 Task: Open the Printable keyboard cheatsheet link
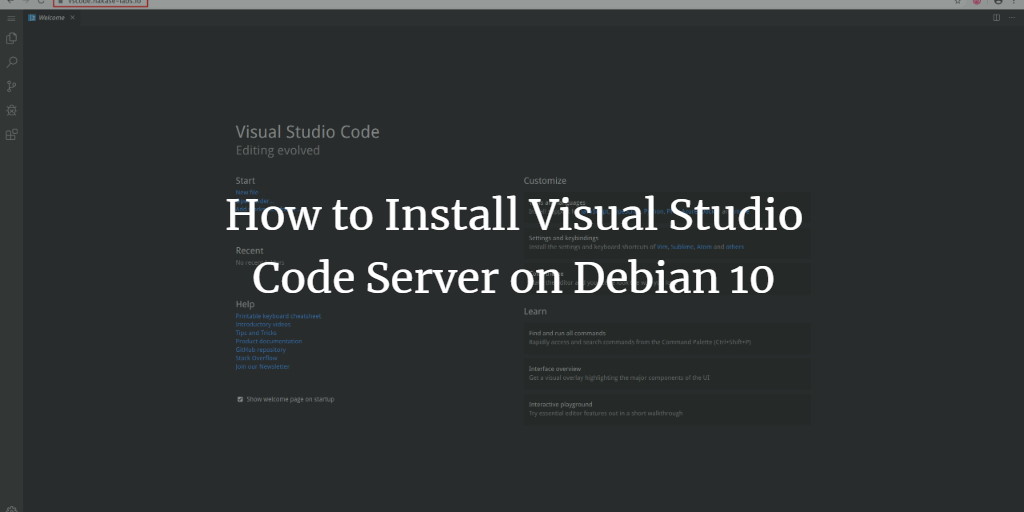coord(278,316)
